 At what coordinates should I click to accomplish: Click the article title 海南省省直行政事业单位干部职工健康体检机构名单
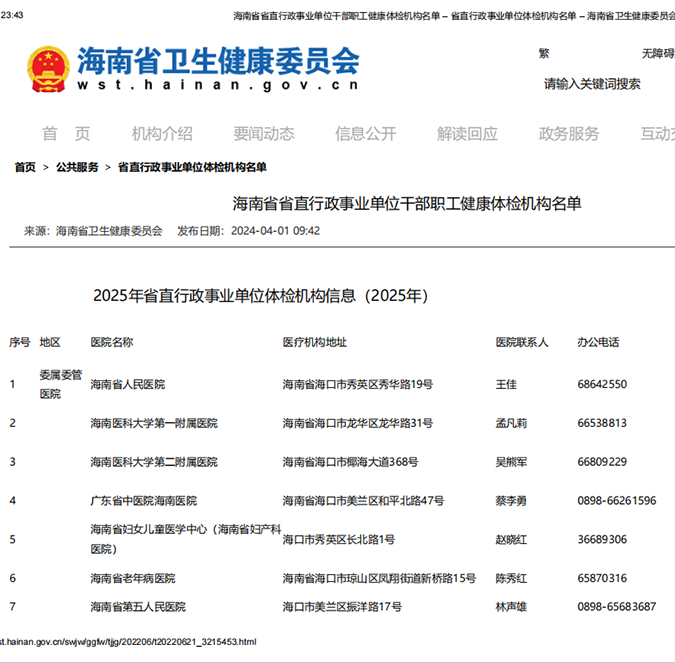tap(407, 204)
